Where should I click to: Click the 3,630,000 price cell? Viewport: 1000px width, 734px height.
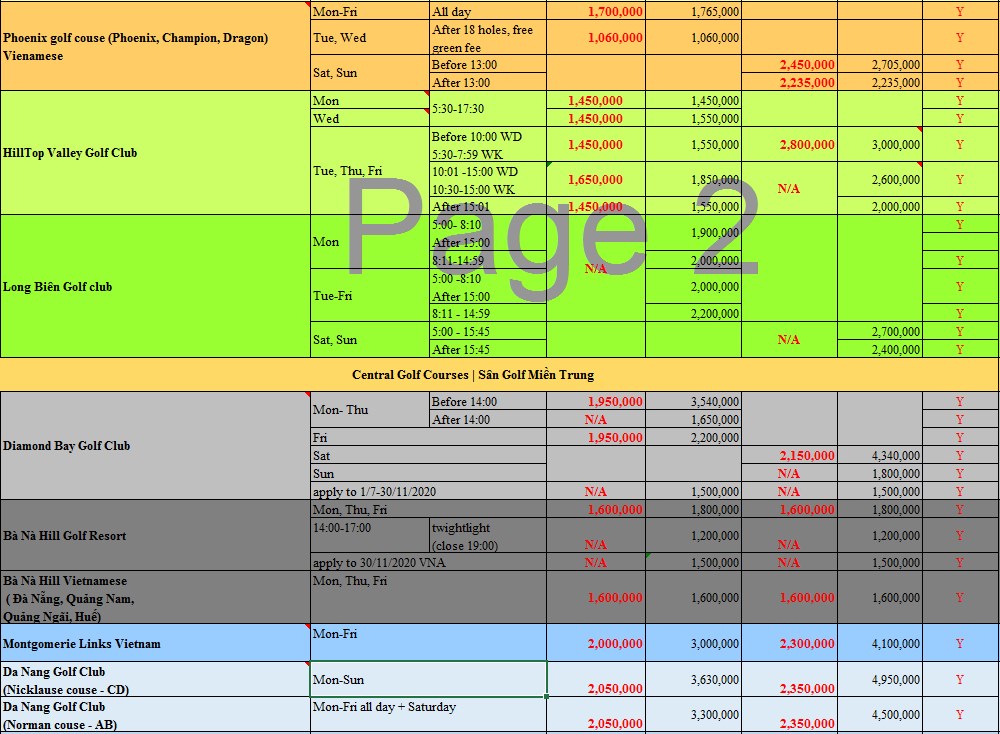tap(693, 679)
